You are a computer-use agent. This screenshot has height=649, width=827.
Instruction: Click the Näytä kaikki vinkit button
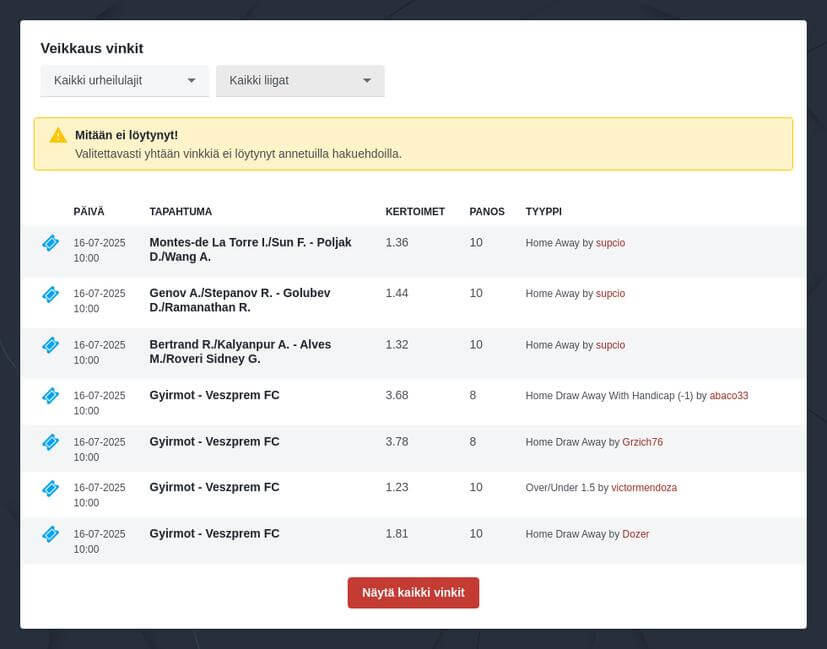pyautogui.click(x=413, y=593)
